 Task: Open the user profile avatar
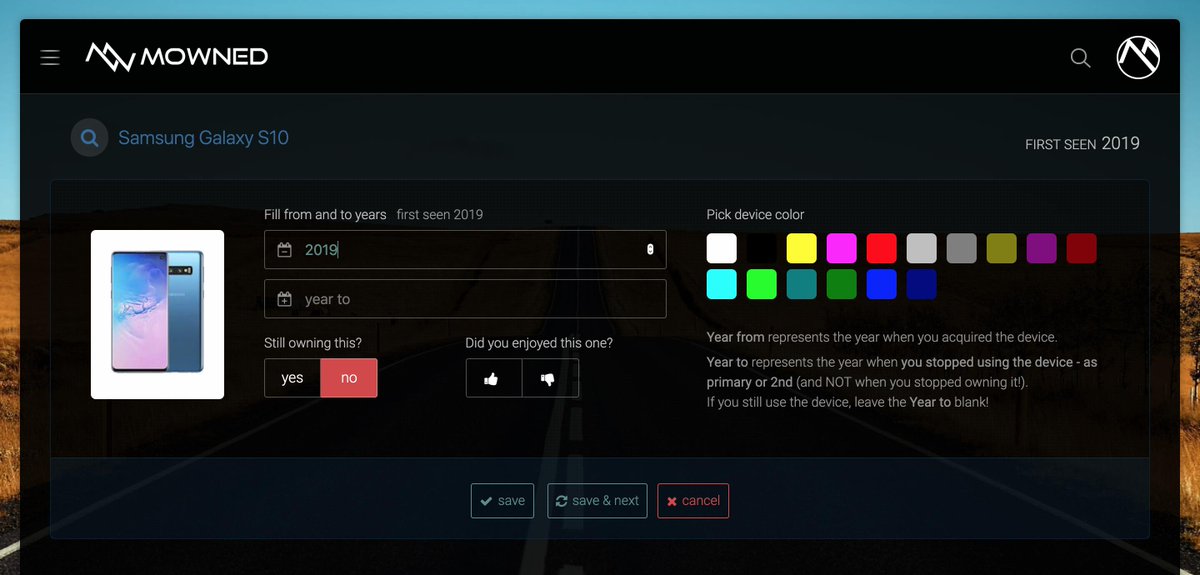(1138, 57)
